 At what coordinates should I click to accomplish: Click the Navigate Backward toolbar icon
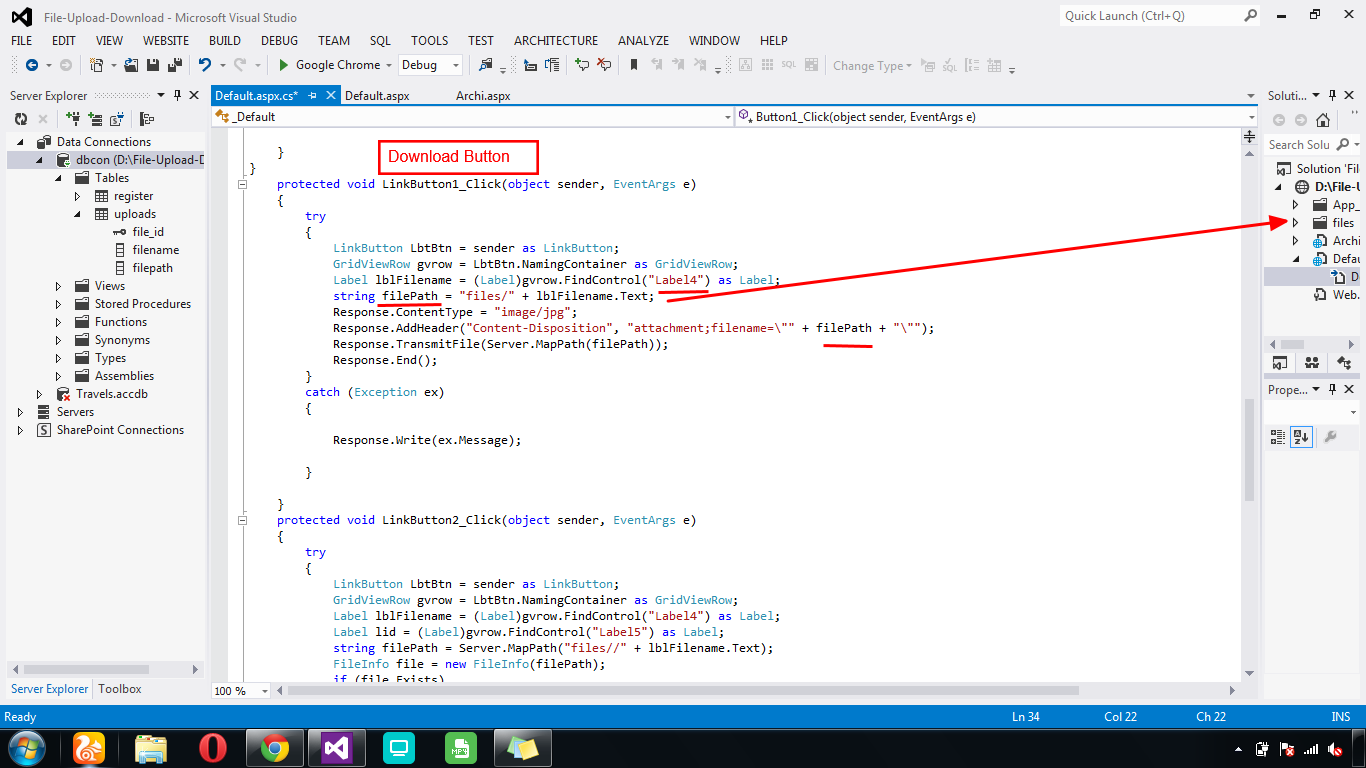click(x=32, y=65)
